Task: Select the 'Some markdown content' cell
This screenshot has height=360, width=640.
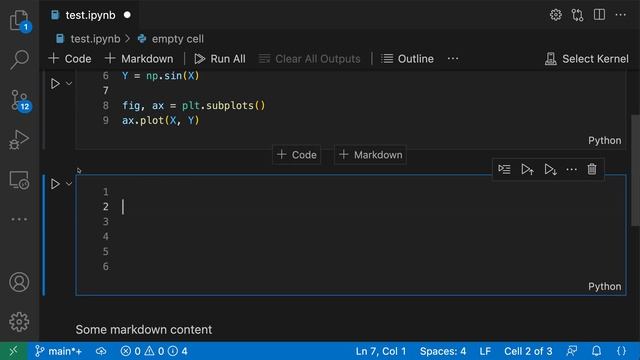Action: (x=144, y=329)
